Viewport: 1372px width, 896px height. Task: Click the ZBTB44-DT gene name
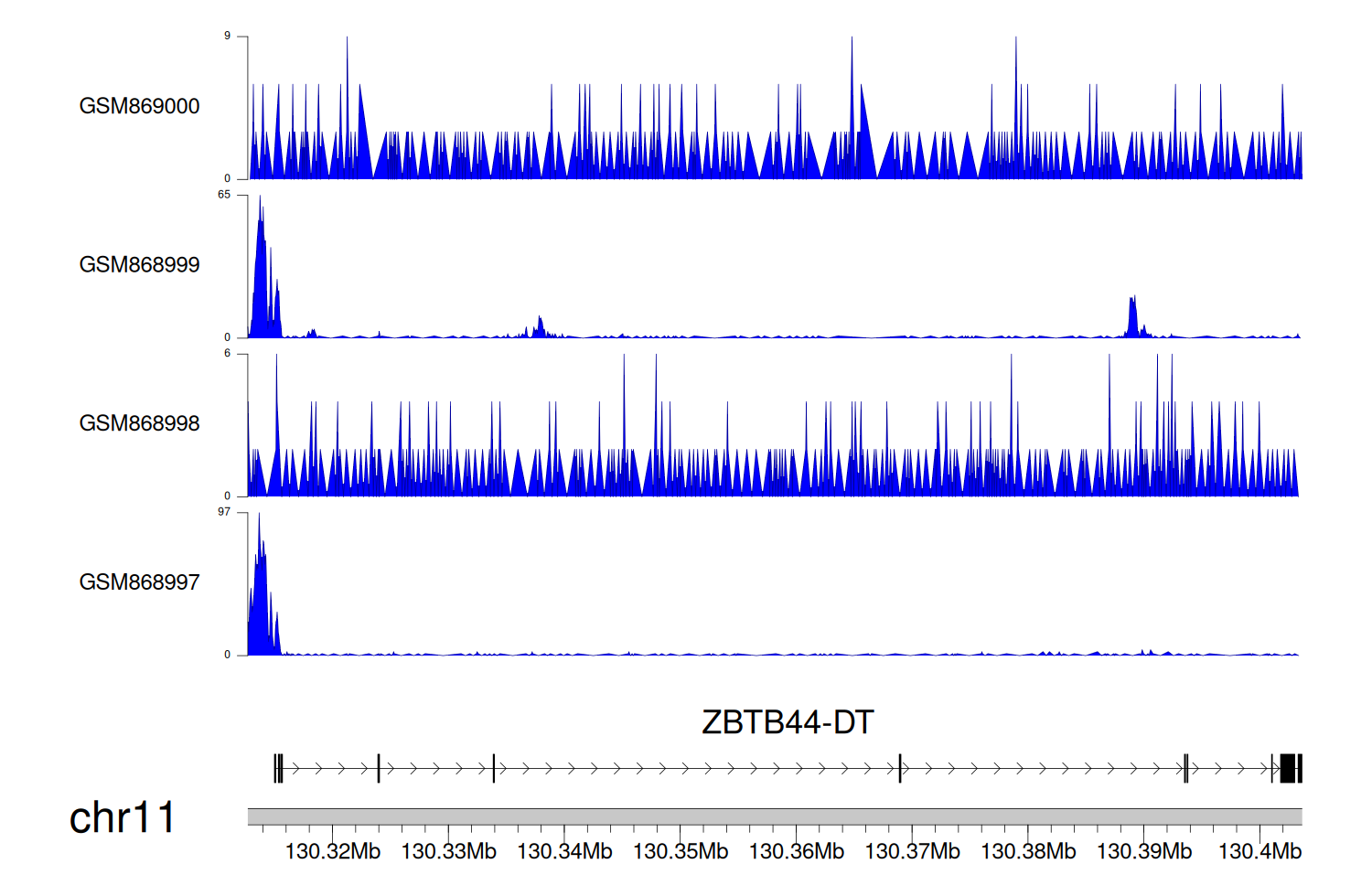(787, 722)
